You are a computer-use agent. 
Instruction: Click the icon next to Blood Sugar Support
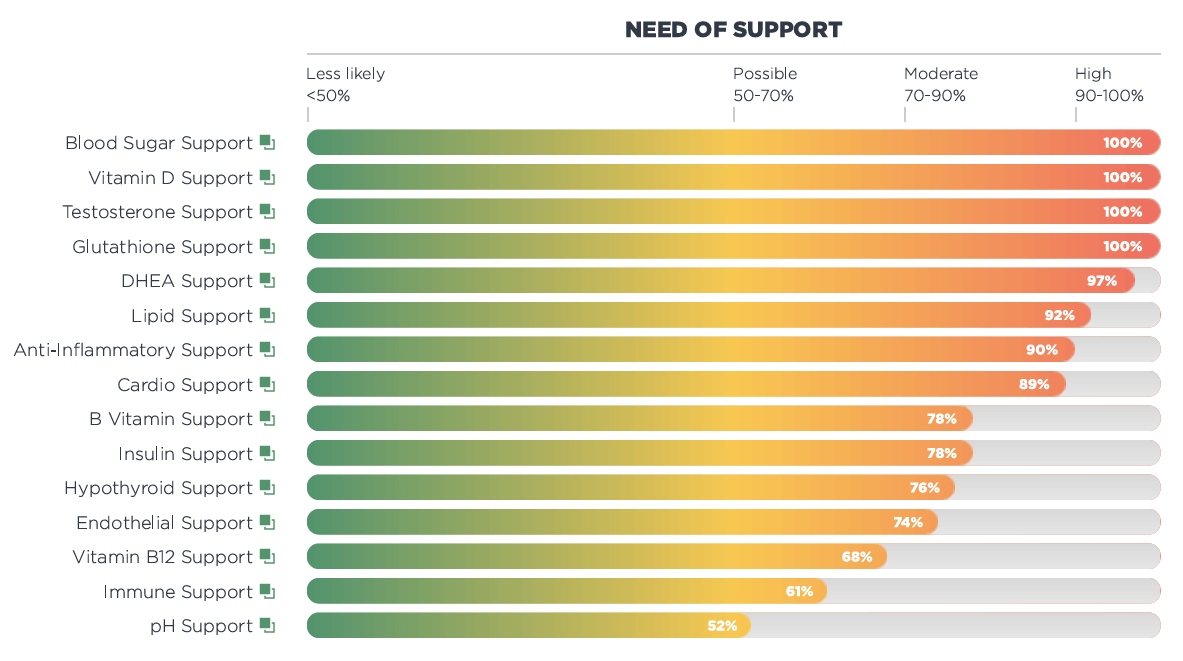click(267, 142)
